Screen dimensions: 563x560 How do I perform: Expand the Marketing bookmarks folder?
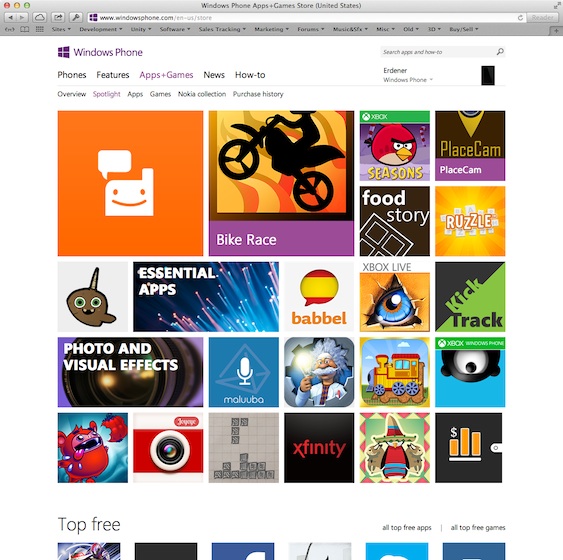(271, 29)
